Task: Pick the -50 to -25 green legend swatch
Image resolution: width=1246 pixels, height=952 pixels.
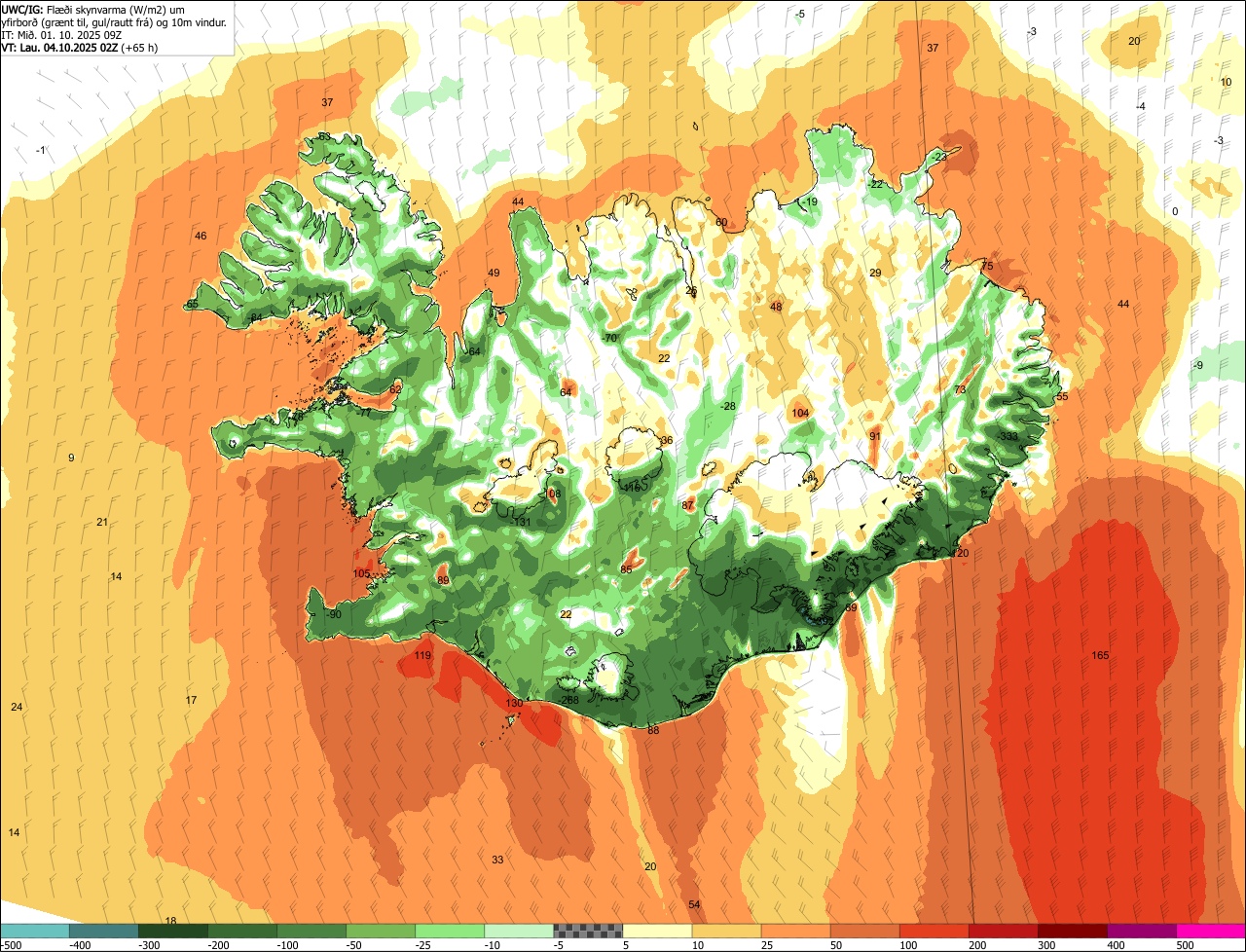Action: click(380, 931)
